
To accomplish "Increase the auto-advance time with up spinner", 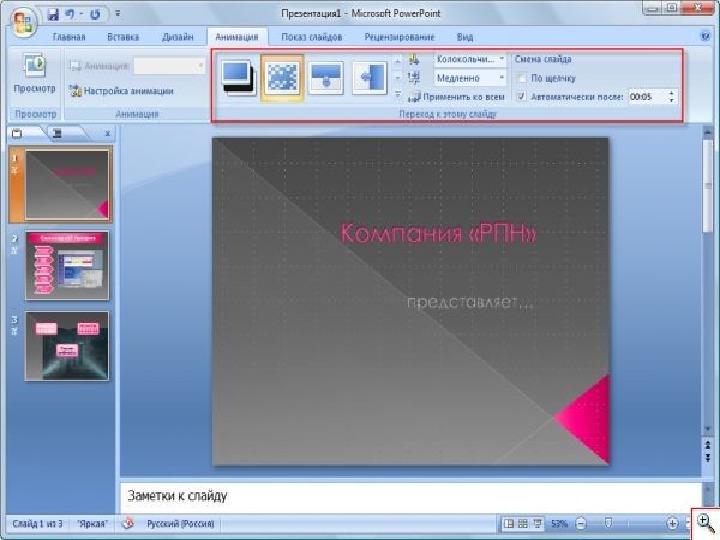I will pyautogui.click(x=671, y=93).
